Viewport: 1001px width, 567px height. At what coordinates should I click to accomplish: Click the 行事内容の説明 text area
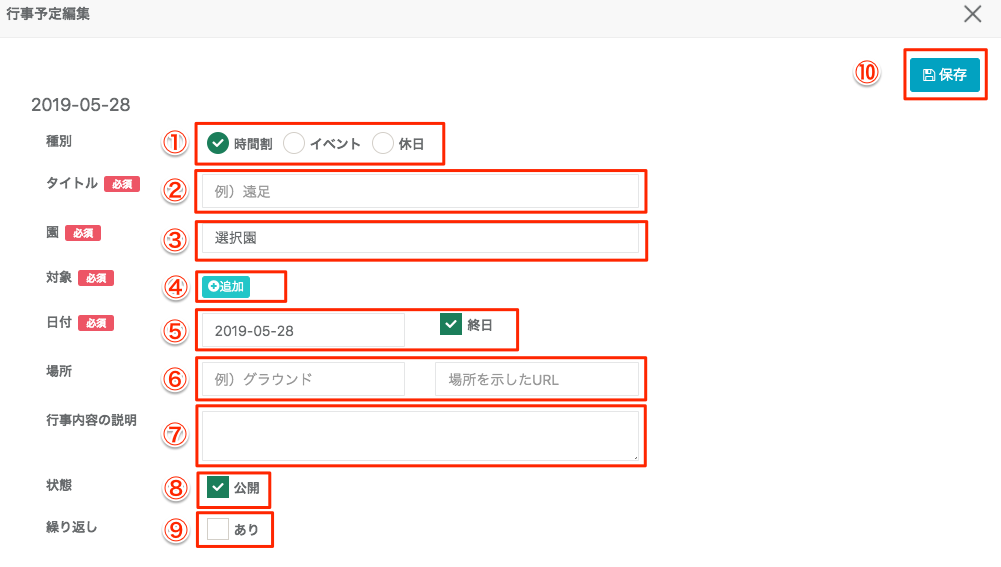pyautogui.click(x=420, y=435)
